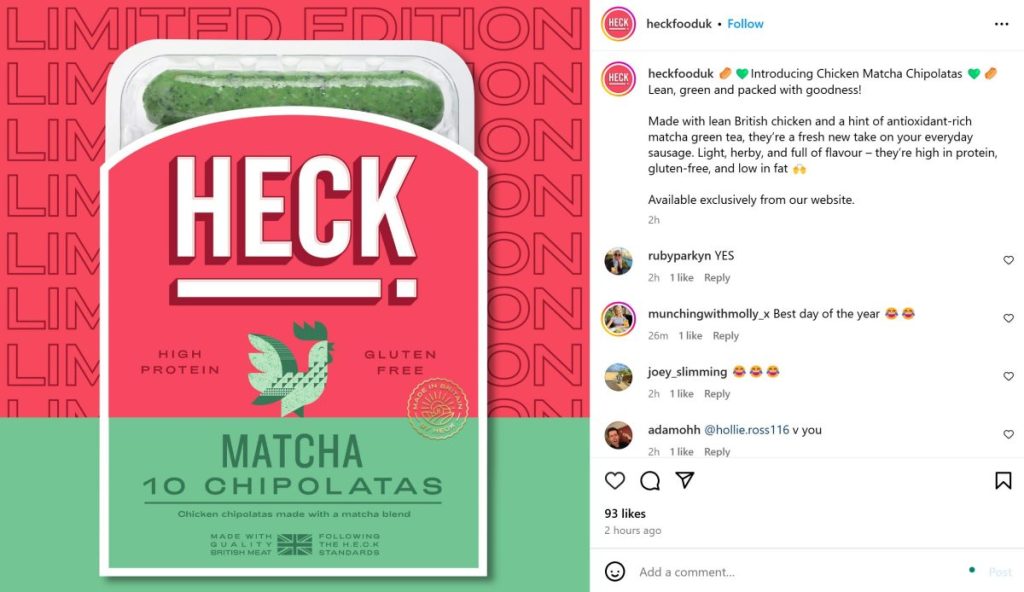Like munchingwithmolly_x's comment heart

click(x=1008, y=318)
